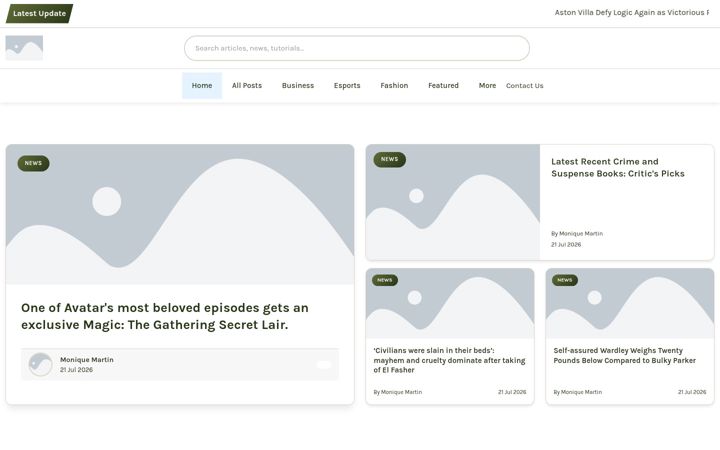Image resolution: width=720 pixels, height=450 pixels.
Task: Focus the search articles input field
Action: point(357,48)
